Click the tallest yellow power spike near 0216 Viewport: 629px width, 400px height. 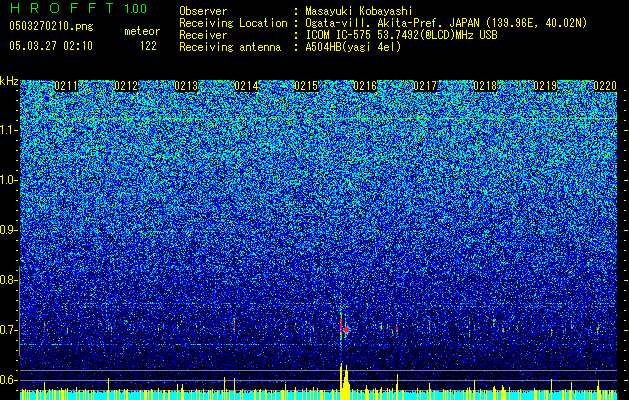click(341, 381)
